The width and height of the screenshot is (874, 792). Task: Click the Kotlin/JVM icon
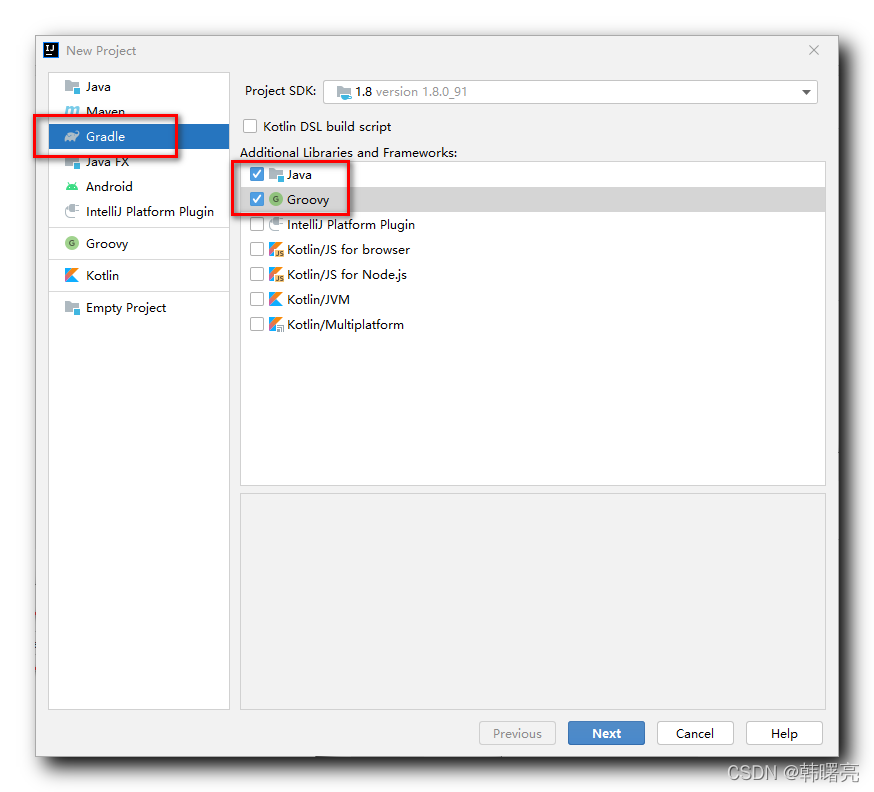click(x=276, y=299)
